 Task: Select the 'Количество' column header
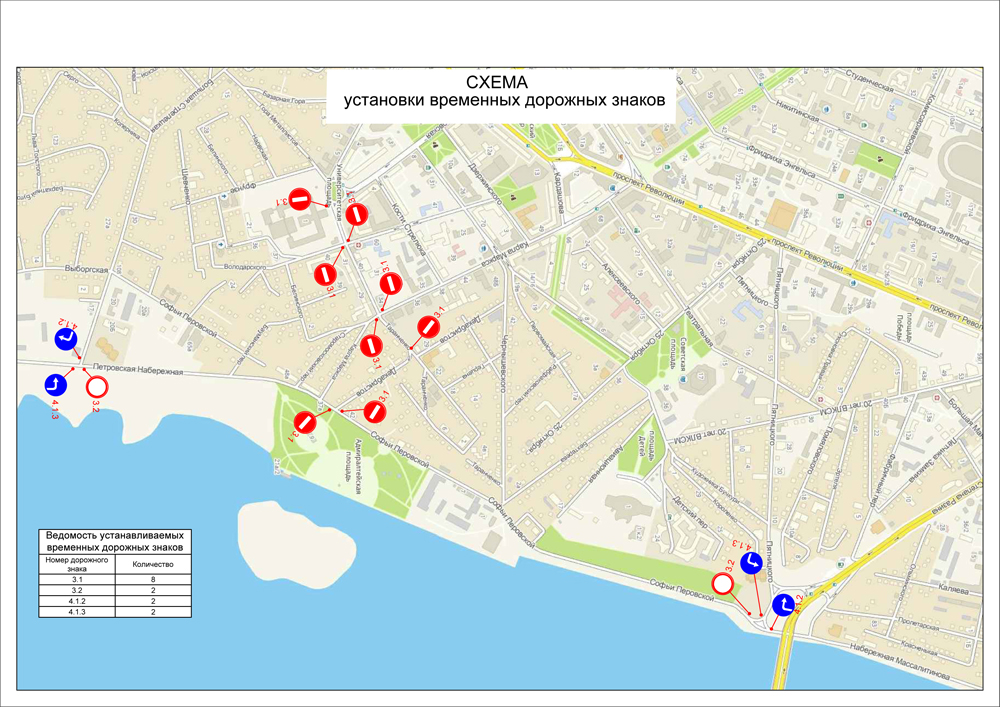pos(153,565)
